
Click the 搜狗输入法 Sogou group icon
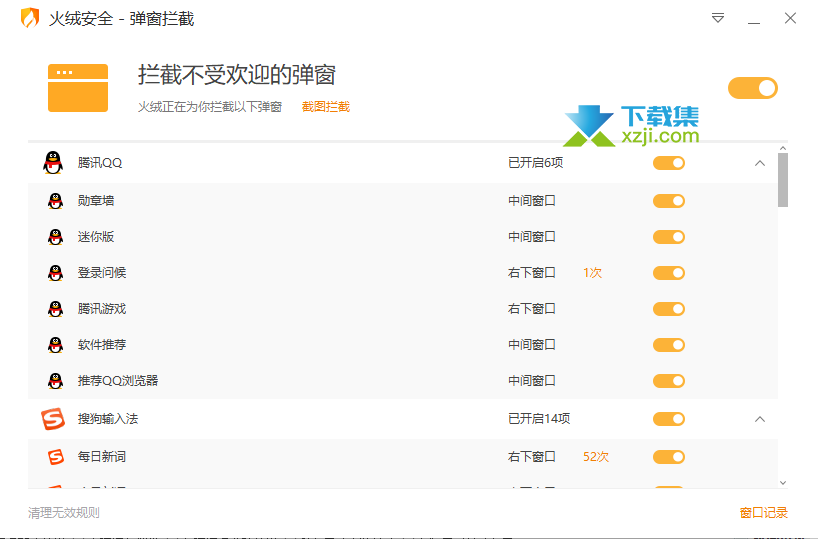(53, 419)
